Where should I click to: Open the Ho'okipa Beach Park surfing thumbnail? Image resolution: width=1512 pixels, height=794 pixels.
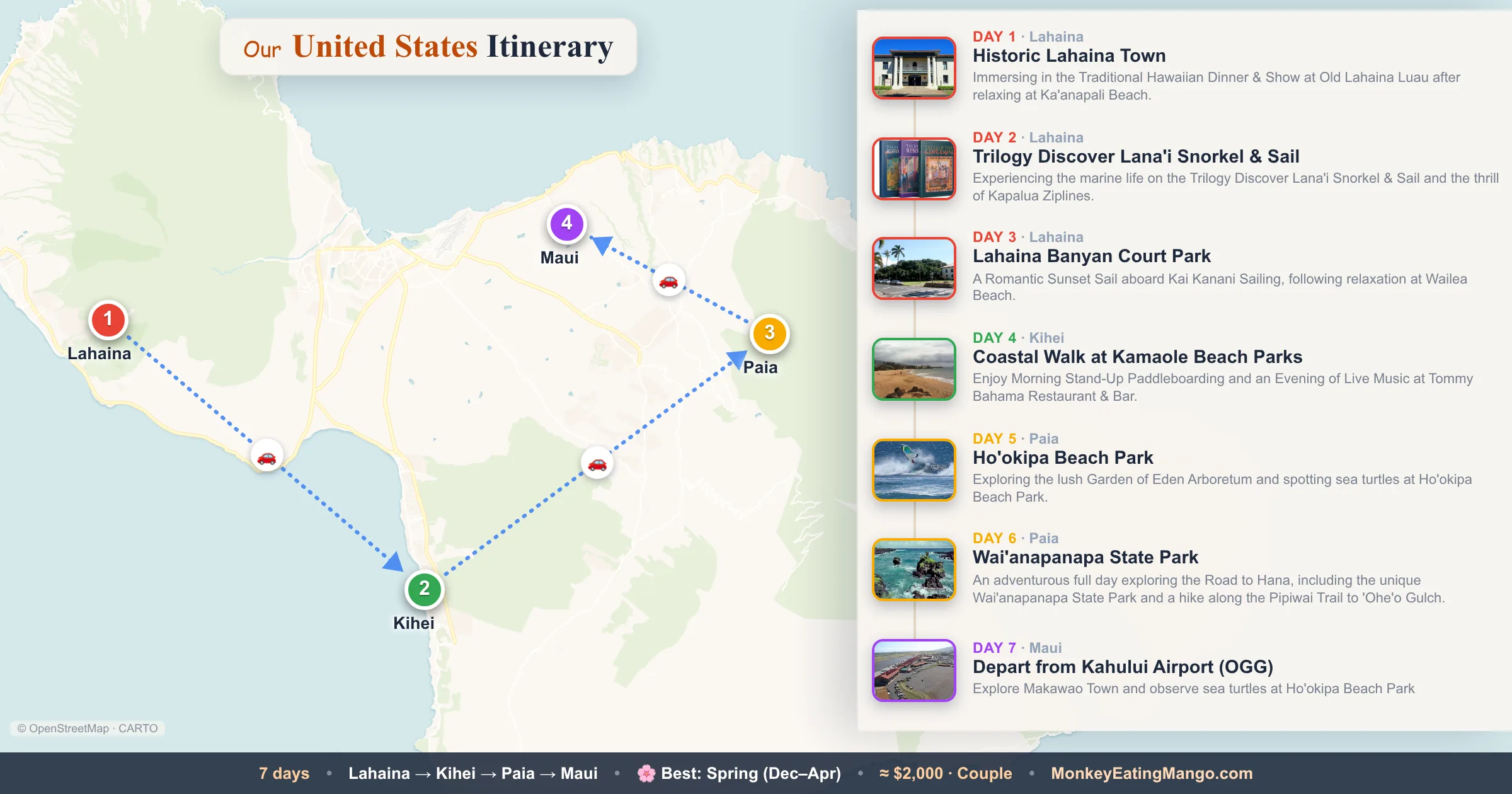[x=913, y=470]
